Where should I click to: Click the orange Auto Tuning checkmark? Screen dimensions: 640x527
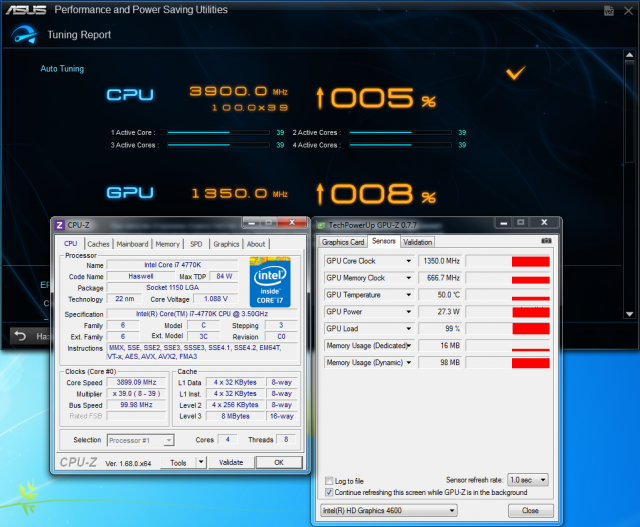pos(516,73)
